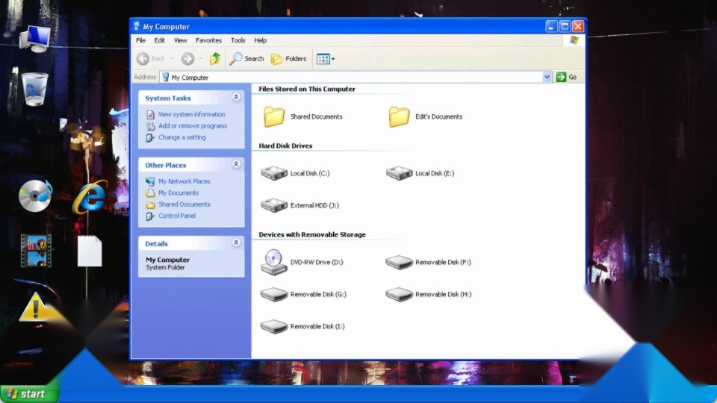Click the Back button dropdown arrow
This screenshot has height=403, width=717.
point(172,59)
